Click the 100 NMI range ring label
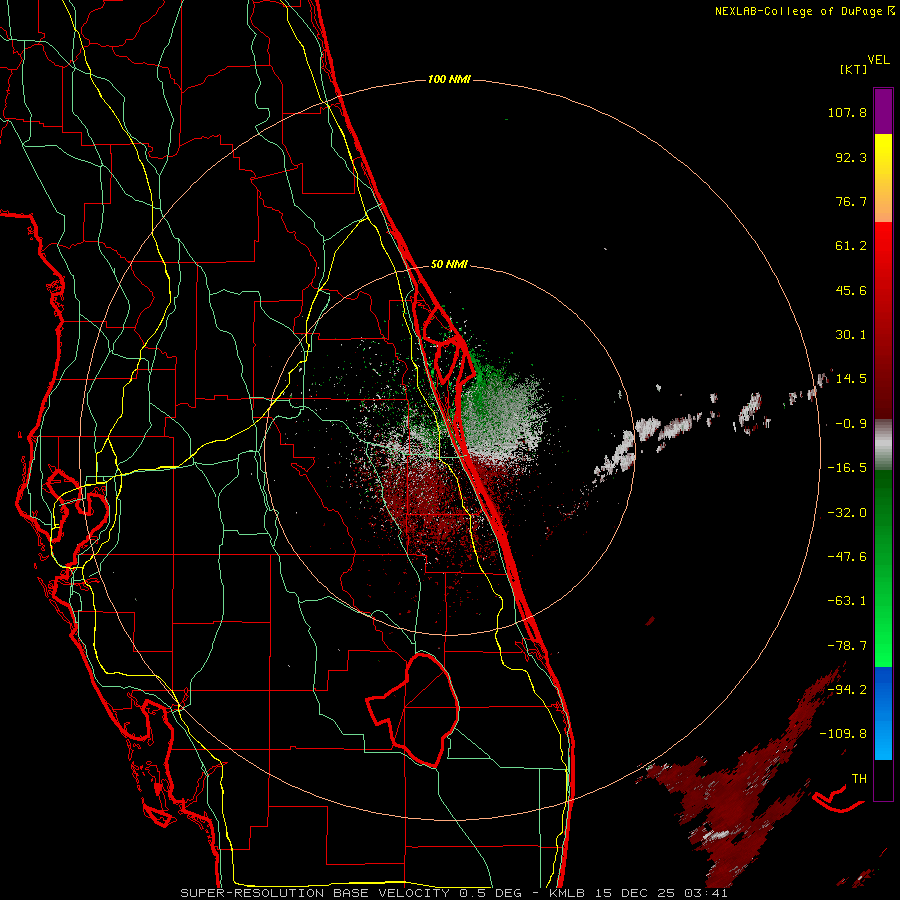The height and width of the screenshot is (900, 900). [449, 79]
